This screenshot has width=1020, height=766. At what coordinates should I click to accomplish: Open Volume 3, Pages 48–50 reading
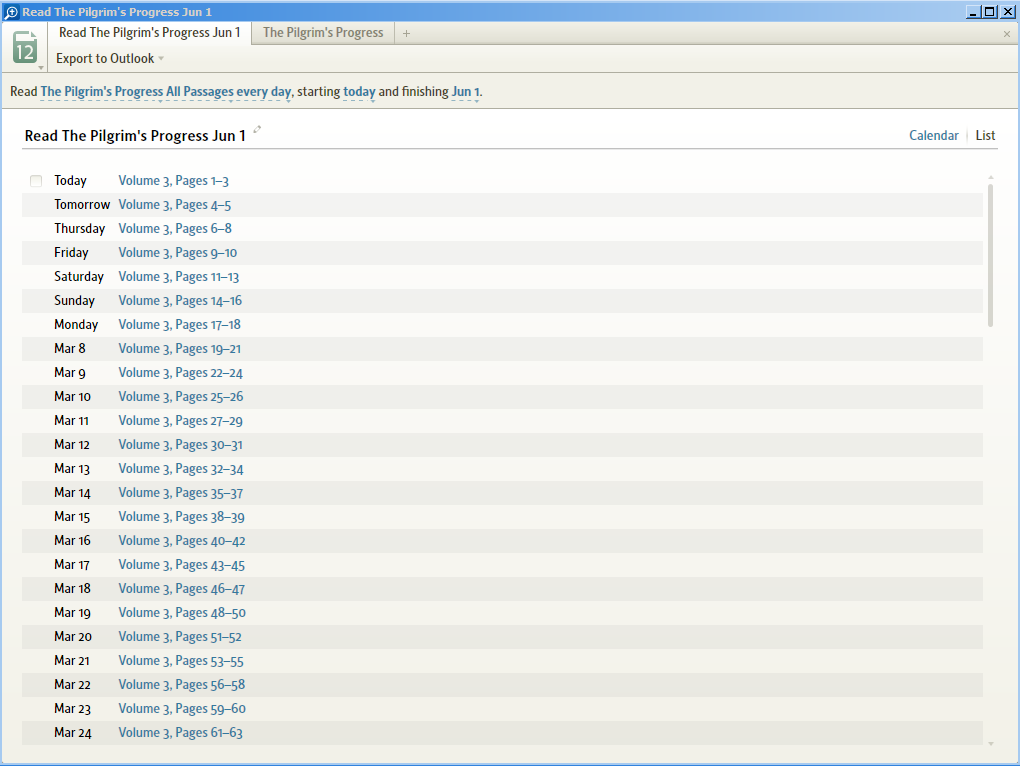click(182, 613)
